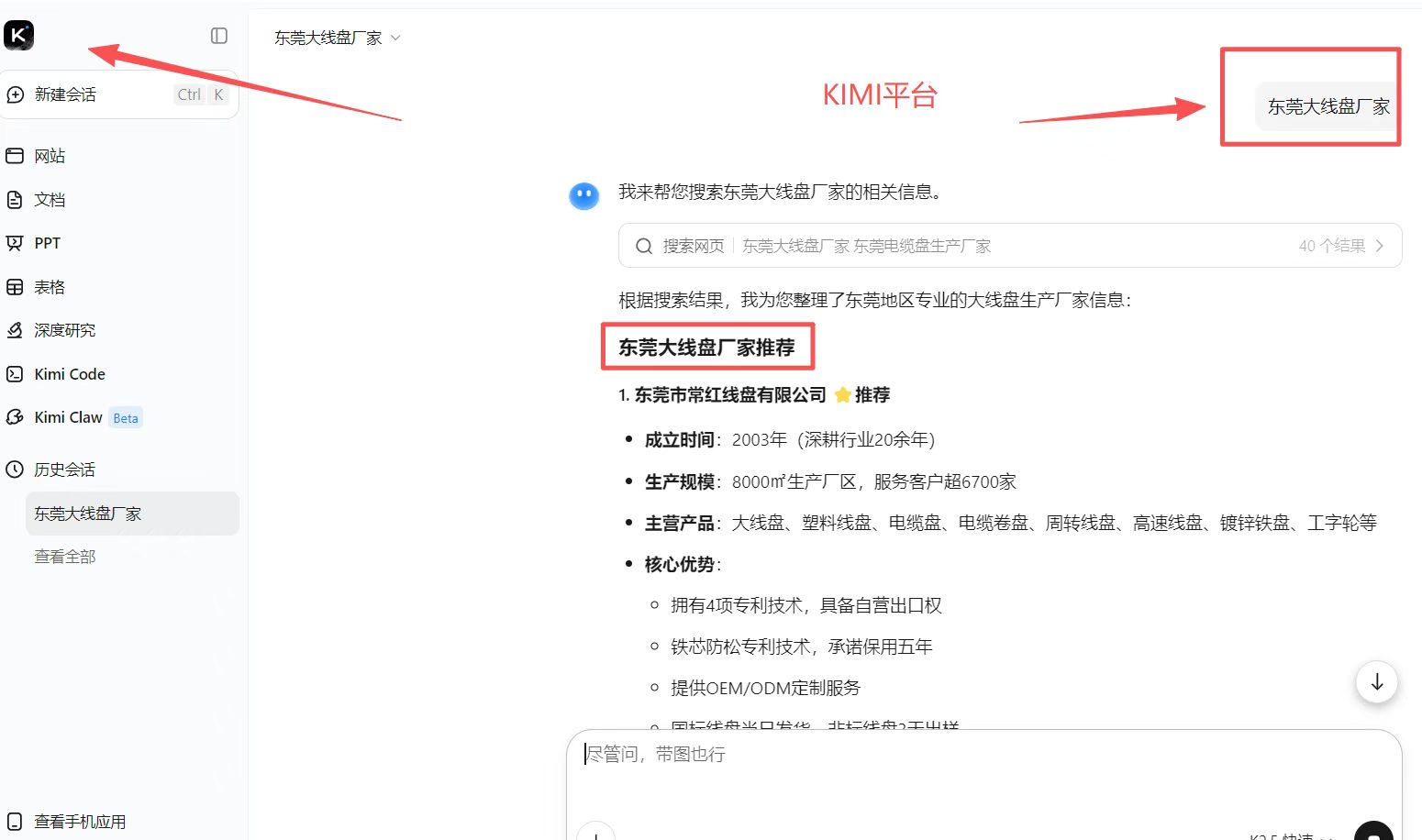This screenshot has height=840, width=1422.
Task: Select history chat 东莞大线盘厂家
Action: (132, 514)
